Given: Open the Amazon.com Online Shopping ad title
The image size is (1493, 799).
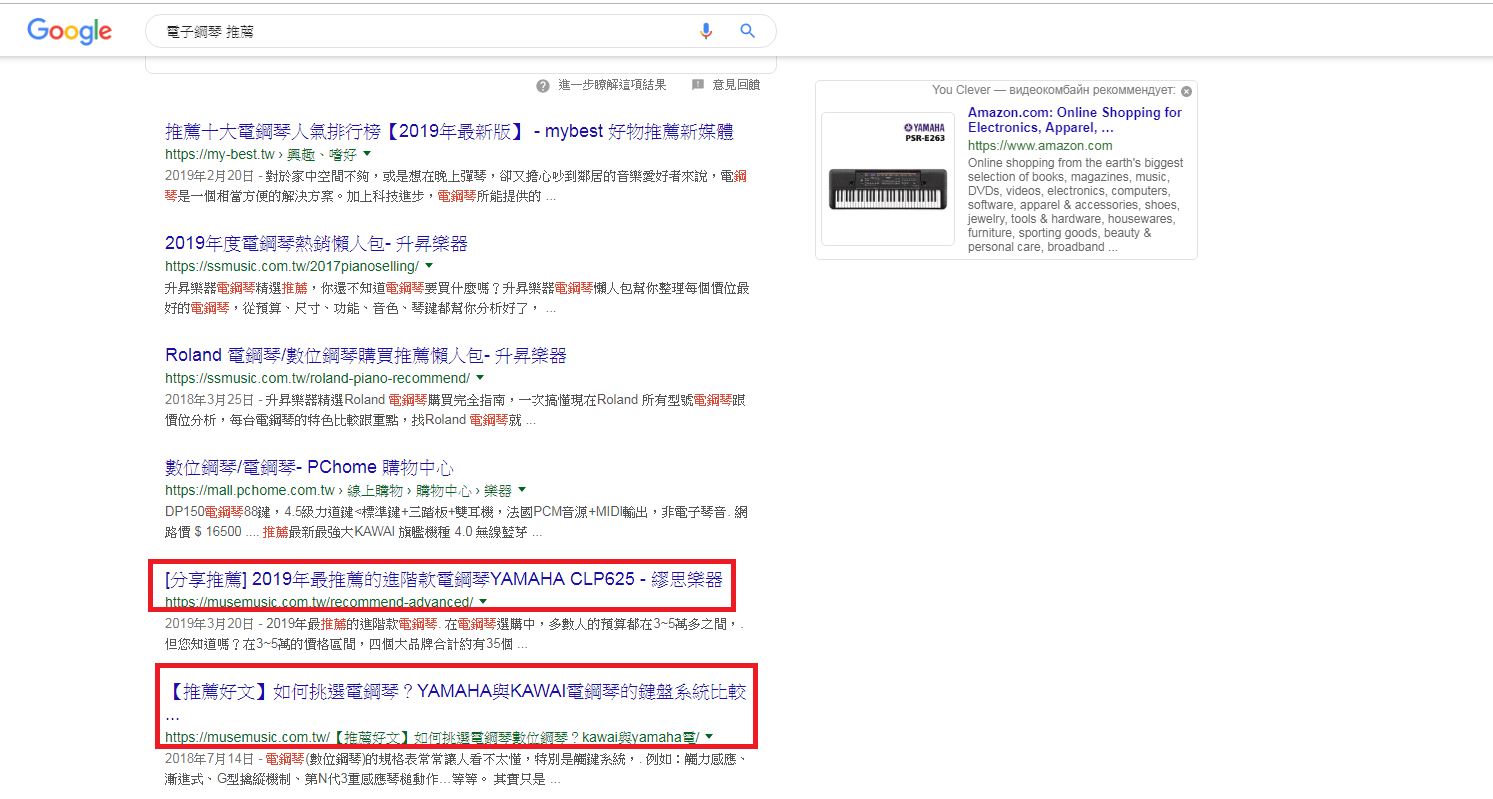Looking at the screenshot, I should pos(1075,120).
